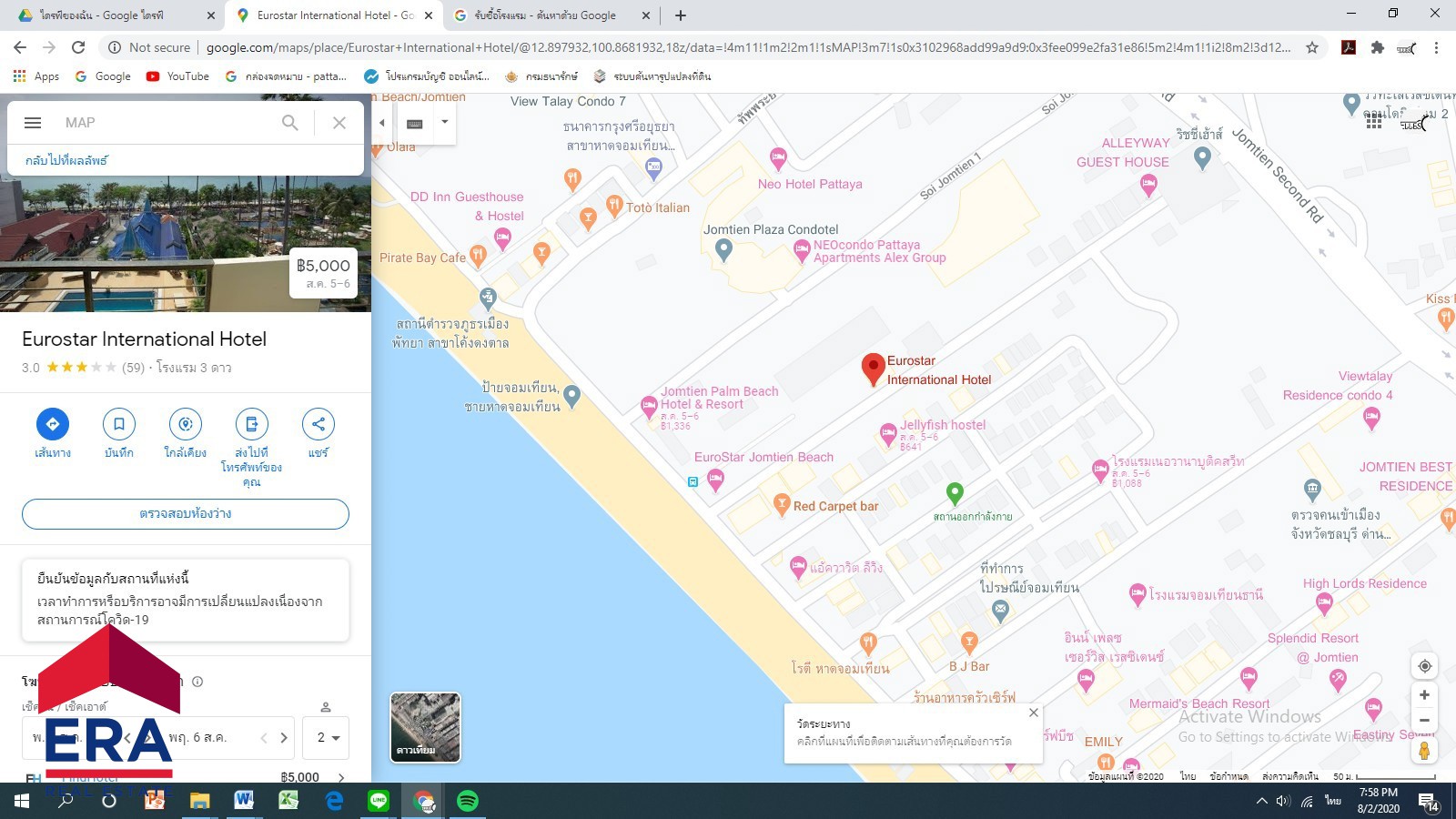Zoom out on the map

coord(1425,720)
